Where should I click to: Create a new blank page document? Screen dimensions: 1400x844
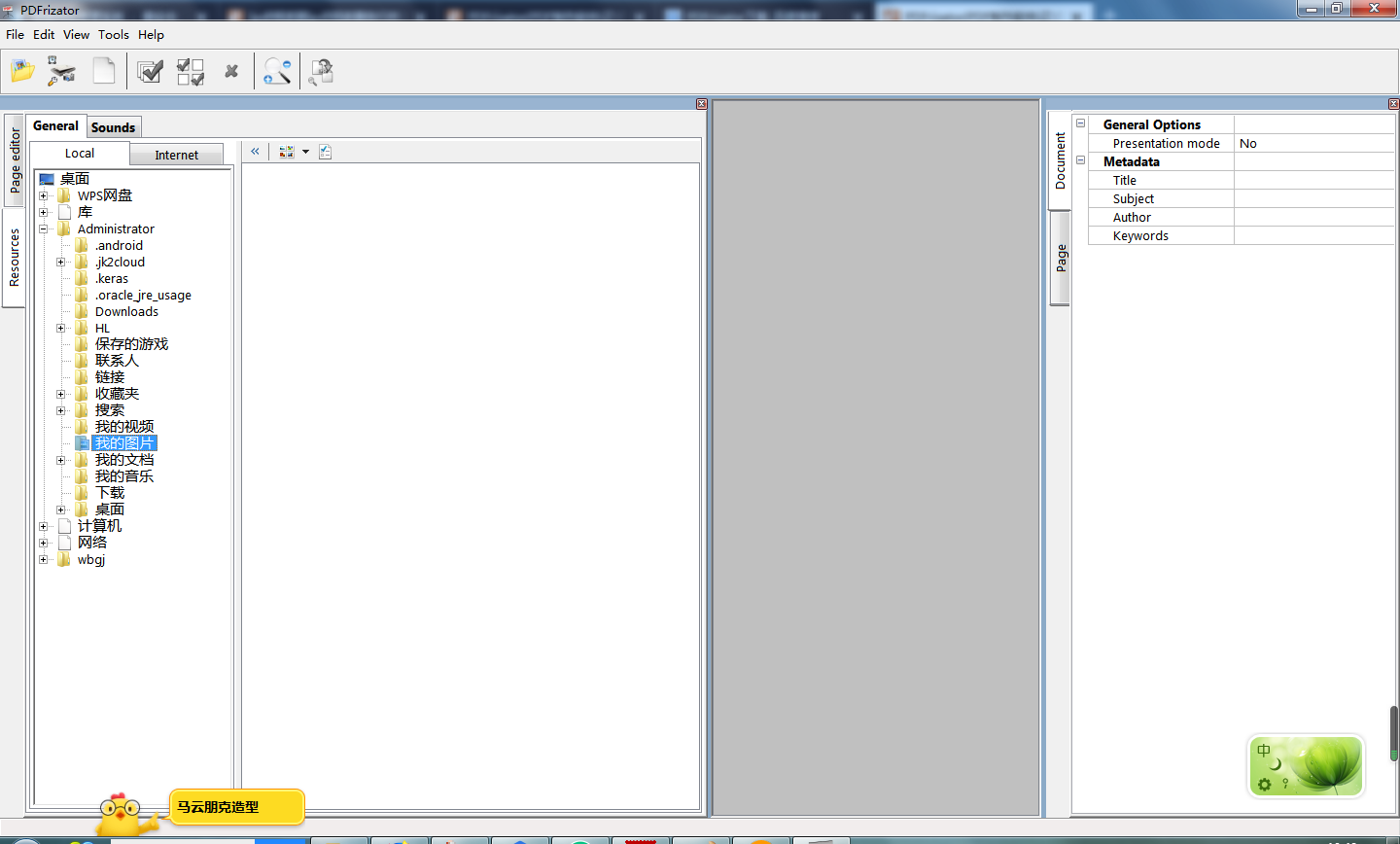[x=103, y=71]
